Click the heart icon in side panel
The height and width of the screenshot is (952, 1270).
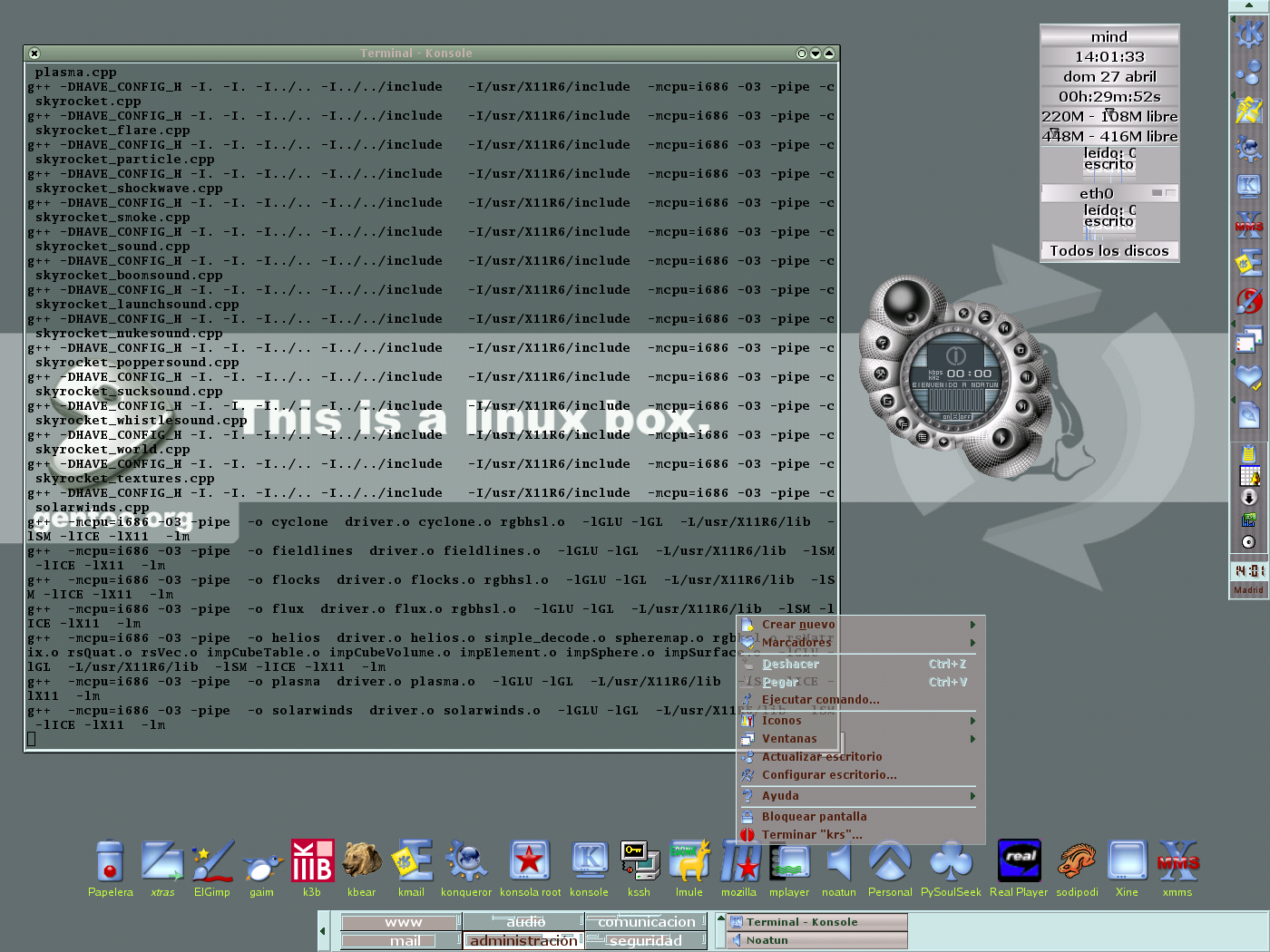tap(1249, 376)
